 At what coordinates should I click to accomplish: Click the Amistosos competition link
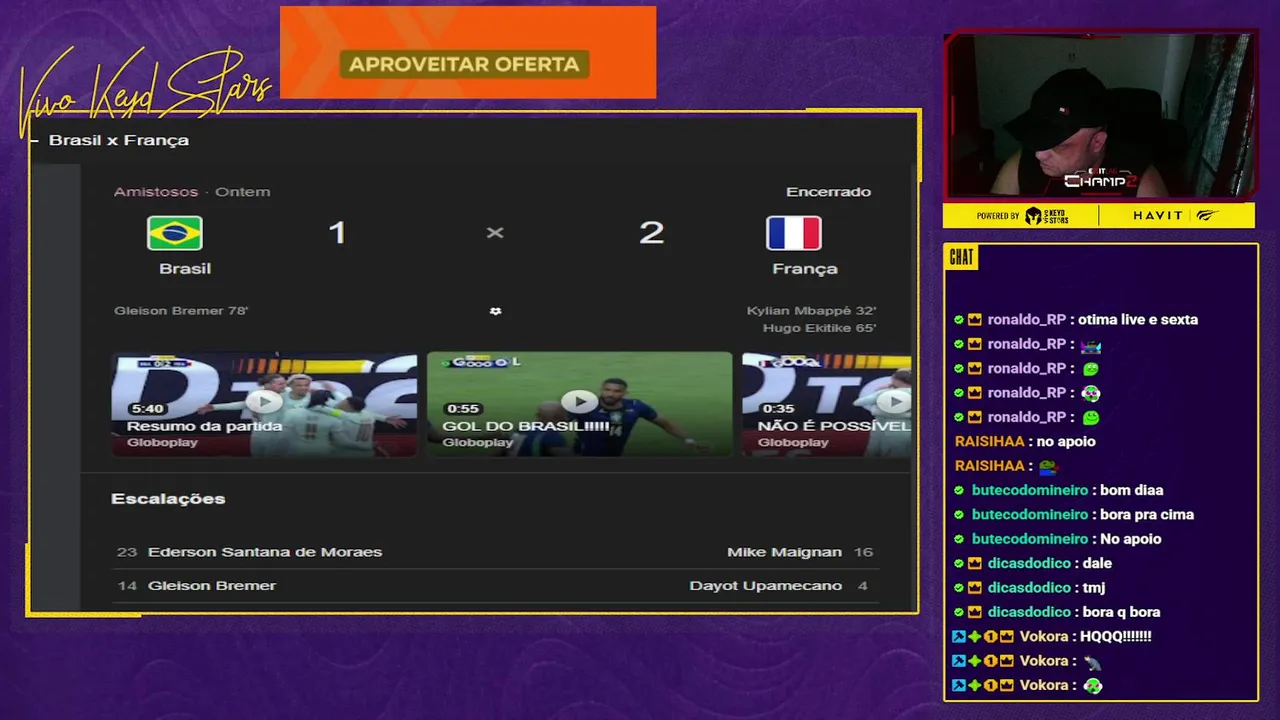pyautogui.click(x=156, y=191)
